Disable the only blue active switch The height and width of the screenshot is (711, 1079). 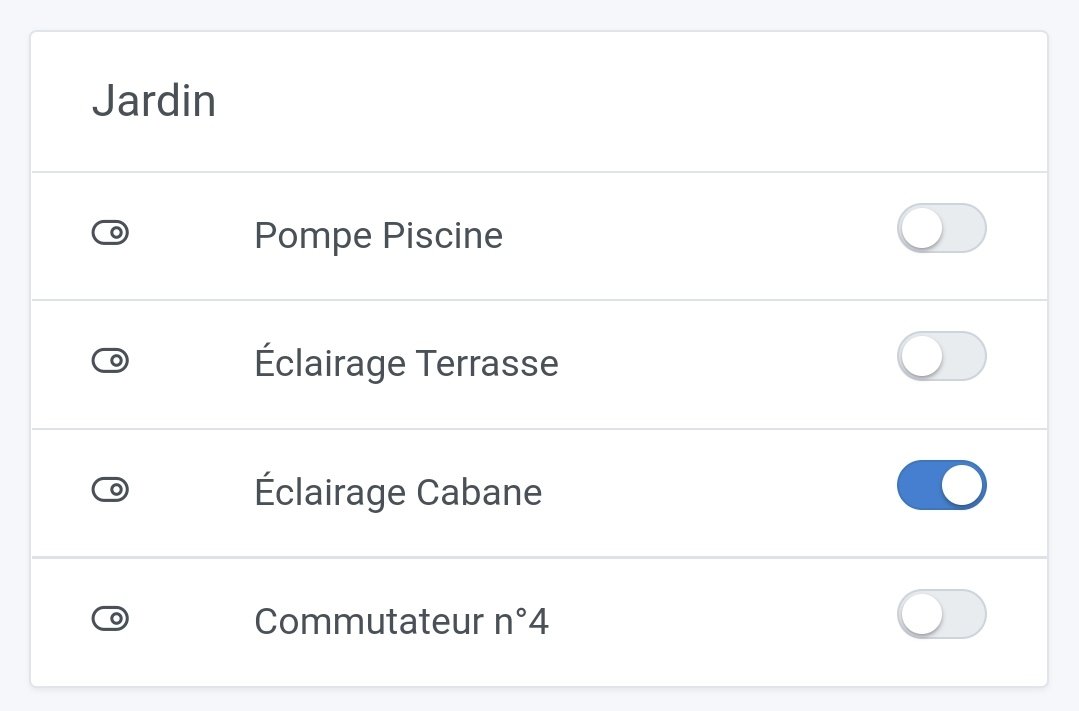point(941,485)
